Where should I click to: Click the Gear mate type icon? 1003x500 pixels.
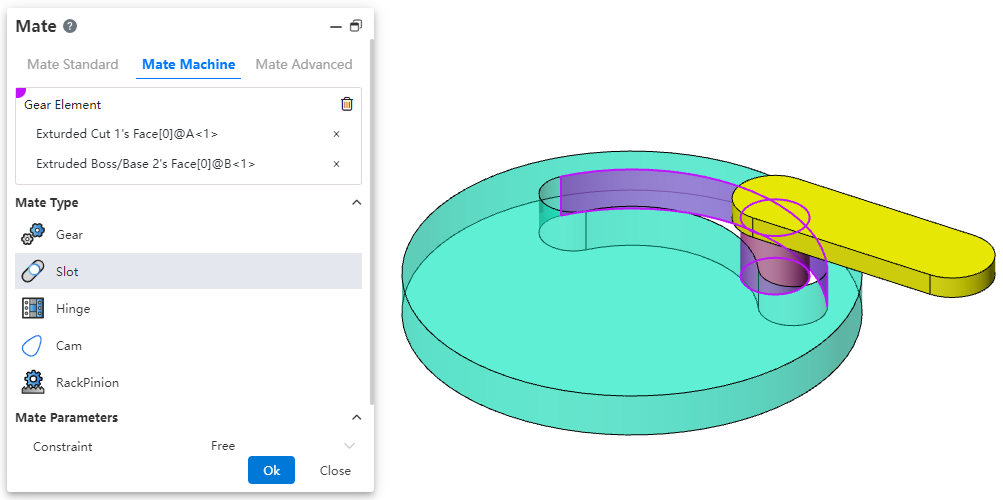[33, 235]
